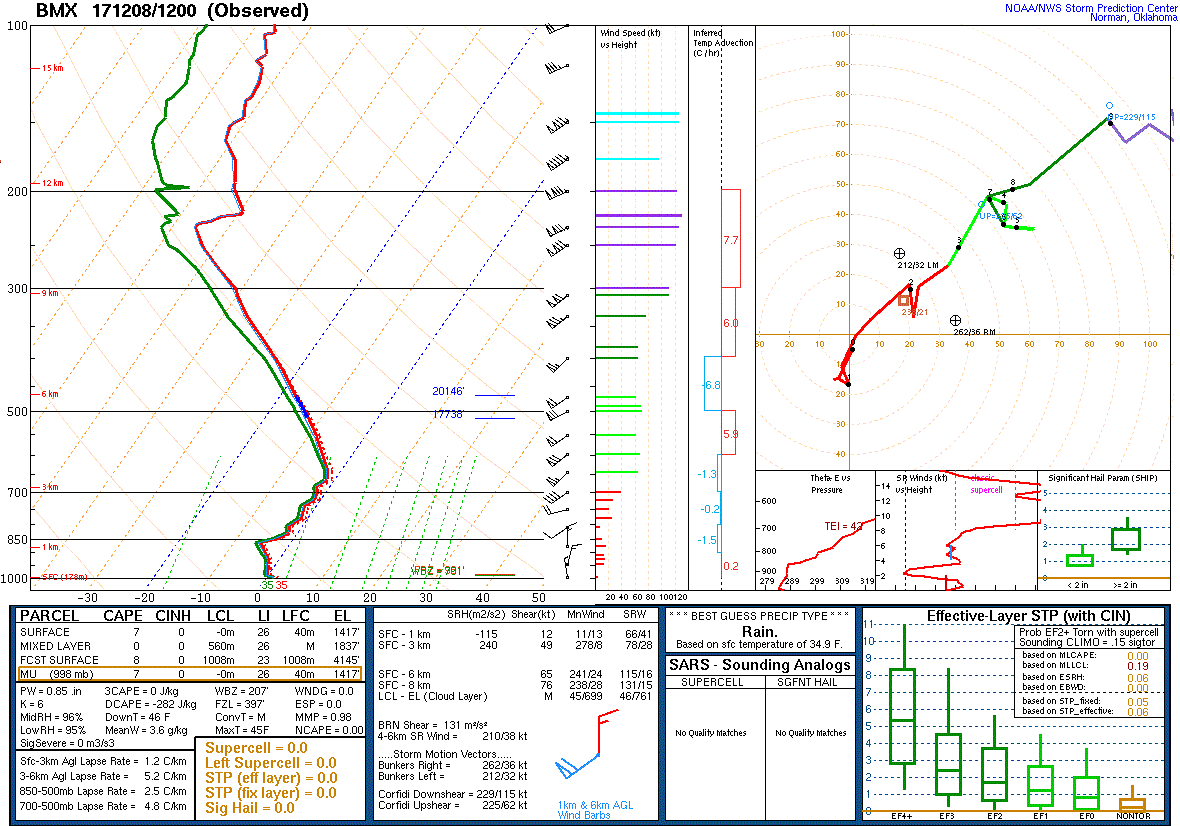Click the SGFNT HAIL analog column header
The width and height of the screenshot is (1180, 826).
[x=811, y=682]
